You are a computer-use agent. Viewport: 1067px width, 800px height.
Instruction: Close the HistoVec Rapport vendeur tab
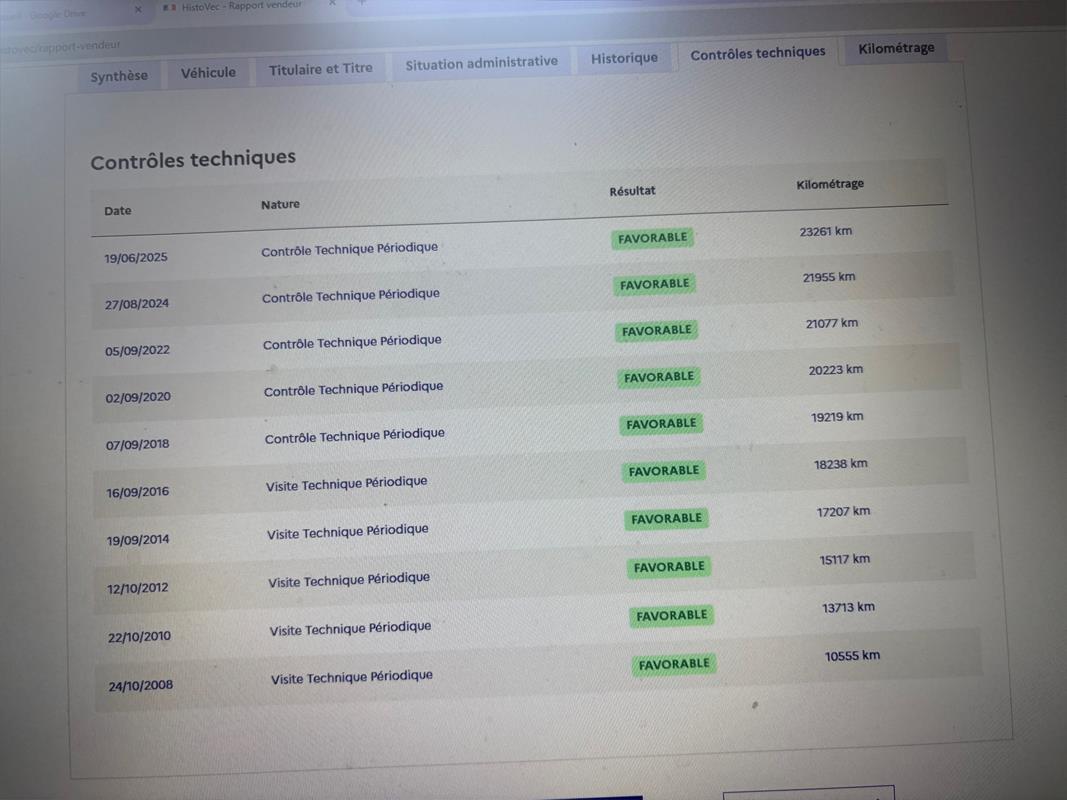pos(334,4)
